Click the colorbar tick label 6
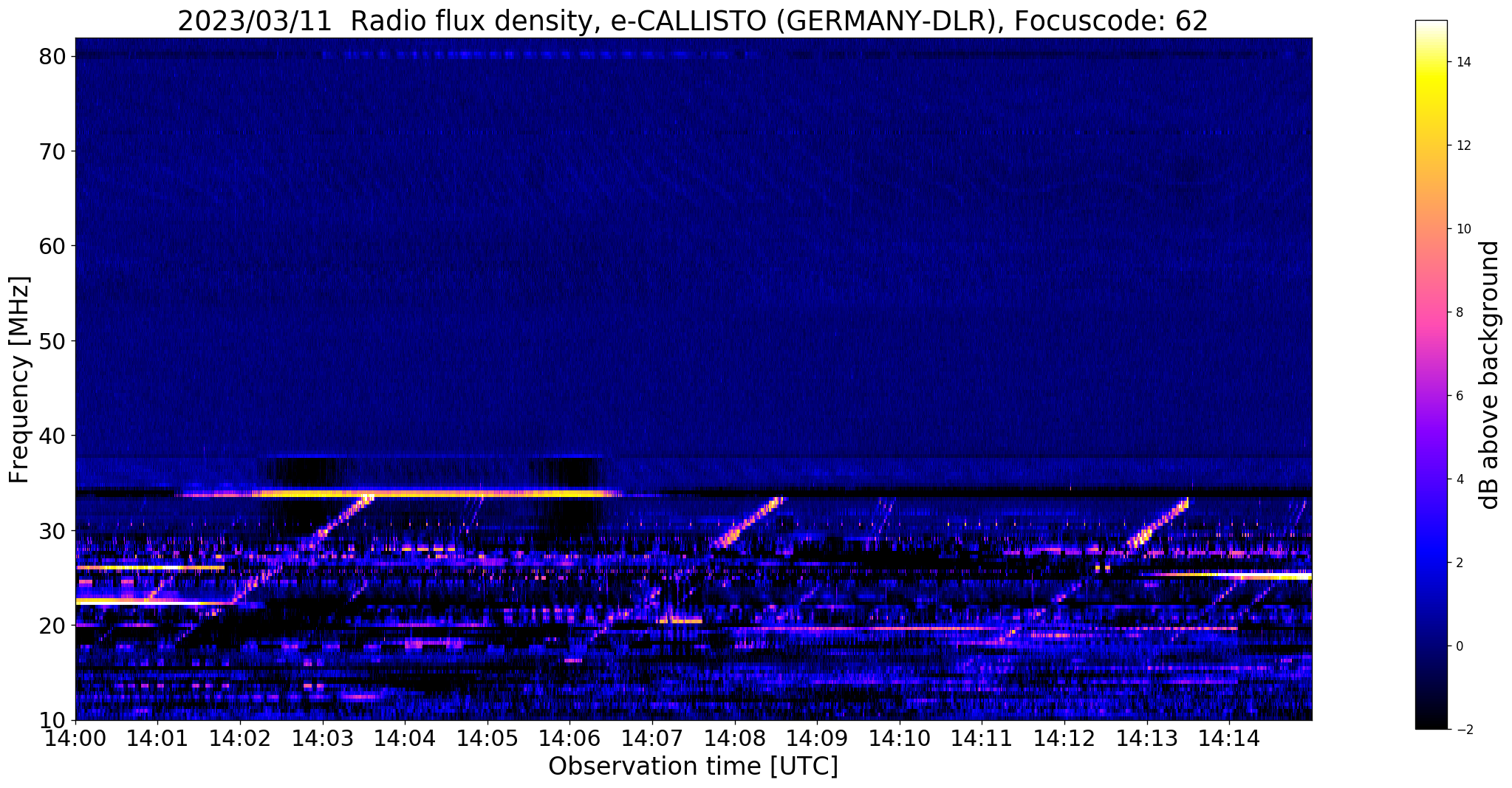The height and width of the screenshot is (788, 1512). [1459, 396]
